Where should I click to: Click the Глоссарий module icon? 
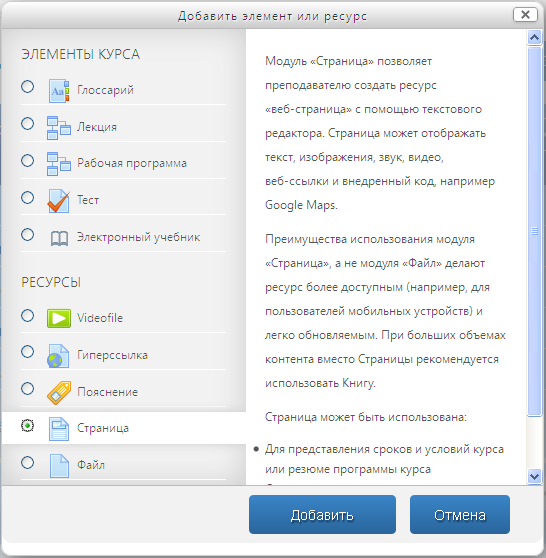click(x=59, y=91)
